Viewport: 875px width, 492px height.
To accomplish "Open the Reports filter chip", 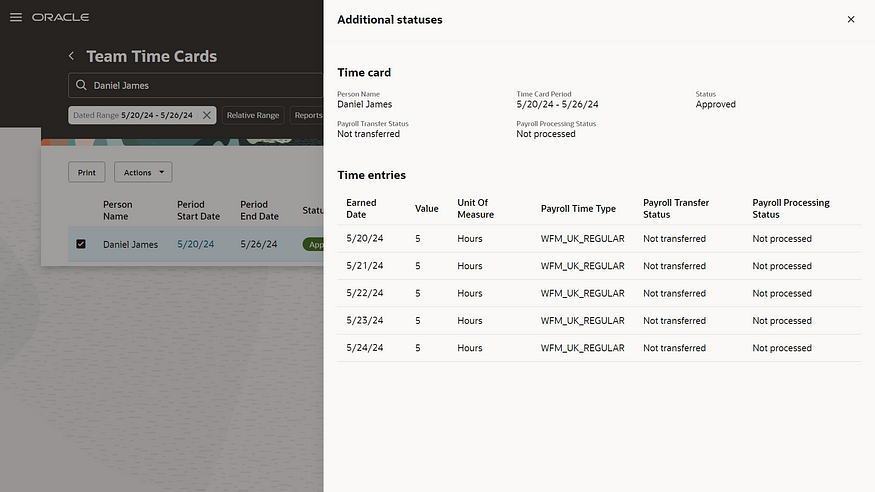I will [307, 115].
